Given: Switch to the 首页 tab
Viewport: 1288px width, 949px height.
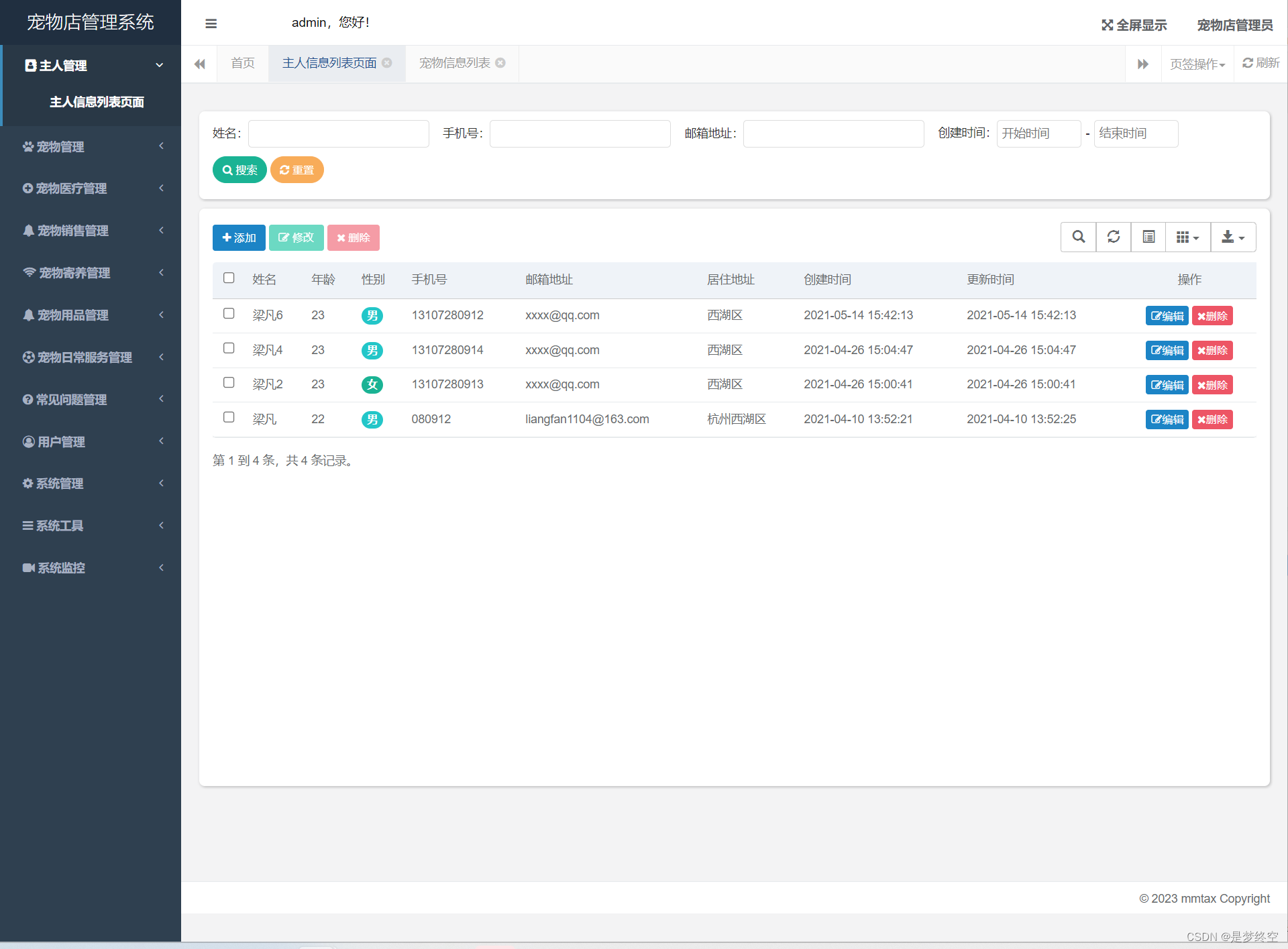Looking at the screenshot, I should [242, 63].
